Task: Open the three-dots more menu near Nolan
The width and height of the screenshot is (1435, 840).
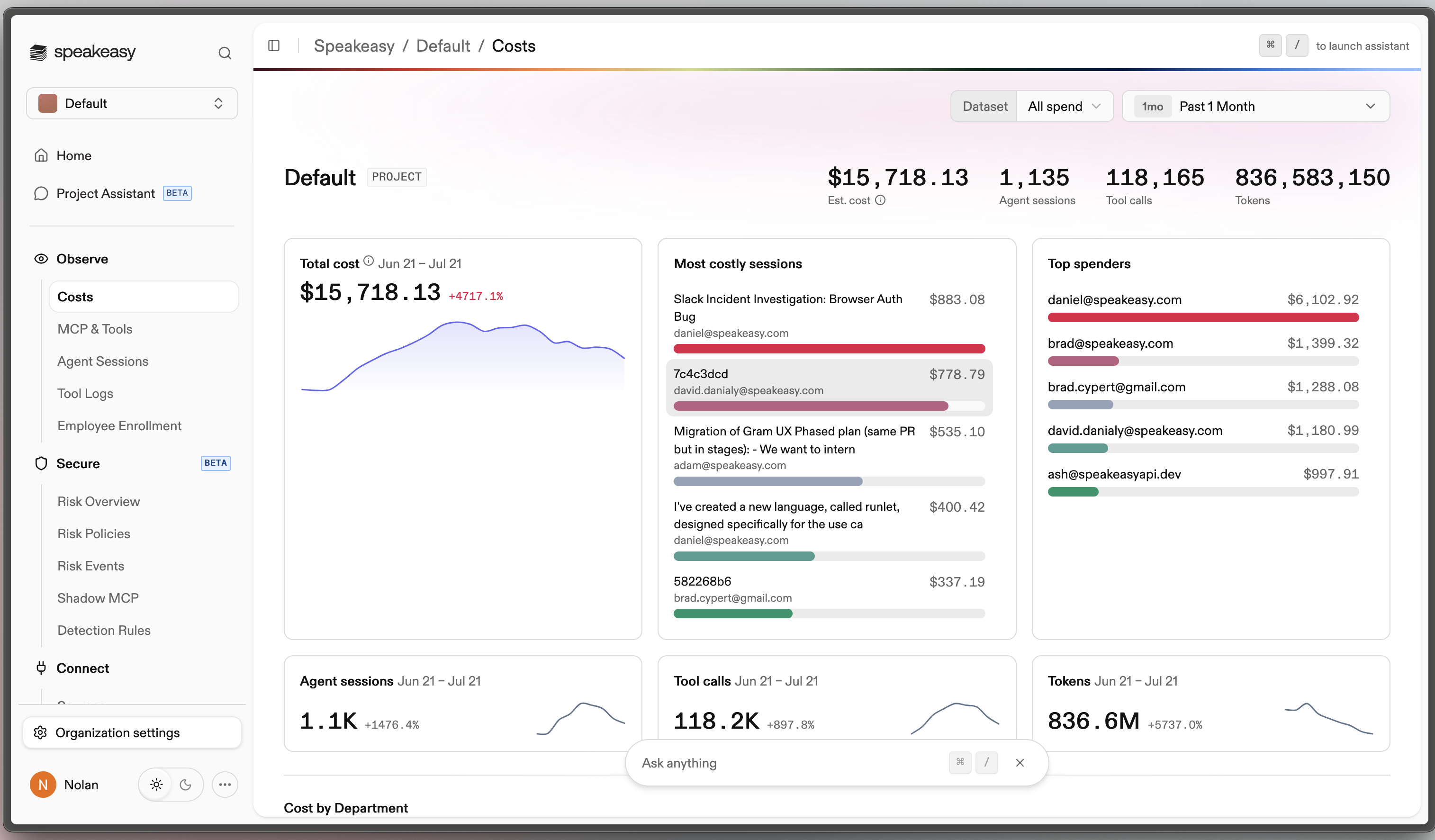Action: [x=225, y=785]
